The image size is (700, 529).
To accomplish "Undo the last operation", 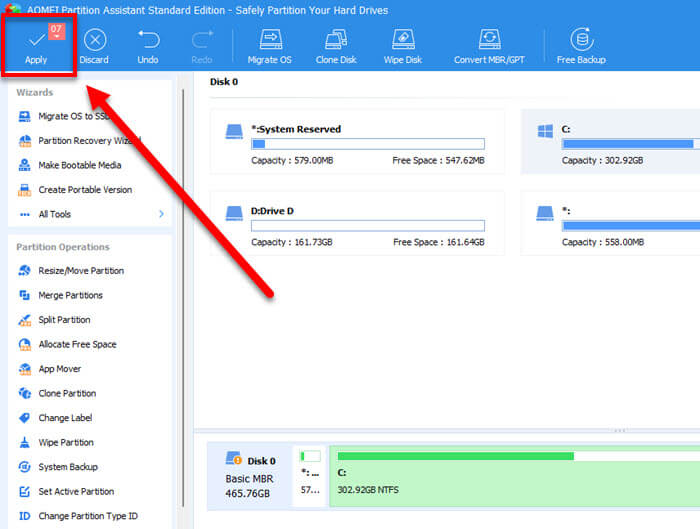I will pos(148,46).
